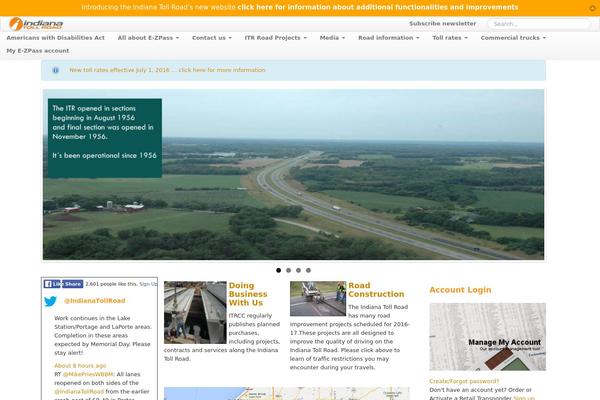This screenshot has height=400, width=600.
Task: Select the third carousel slide dot
Action: tap(298, 270)
